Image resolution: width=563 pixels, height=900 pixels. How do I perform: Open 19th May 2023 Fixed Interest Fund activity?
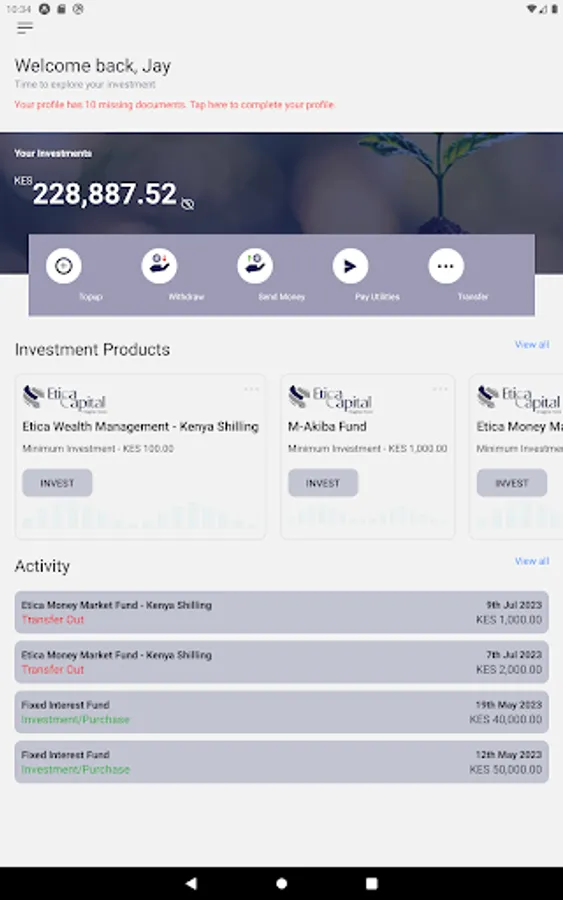point(281,712)
